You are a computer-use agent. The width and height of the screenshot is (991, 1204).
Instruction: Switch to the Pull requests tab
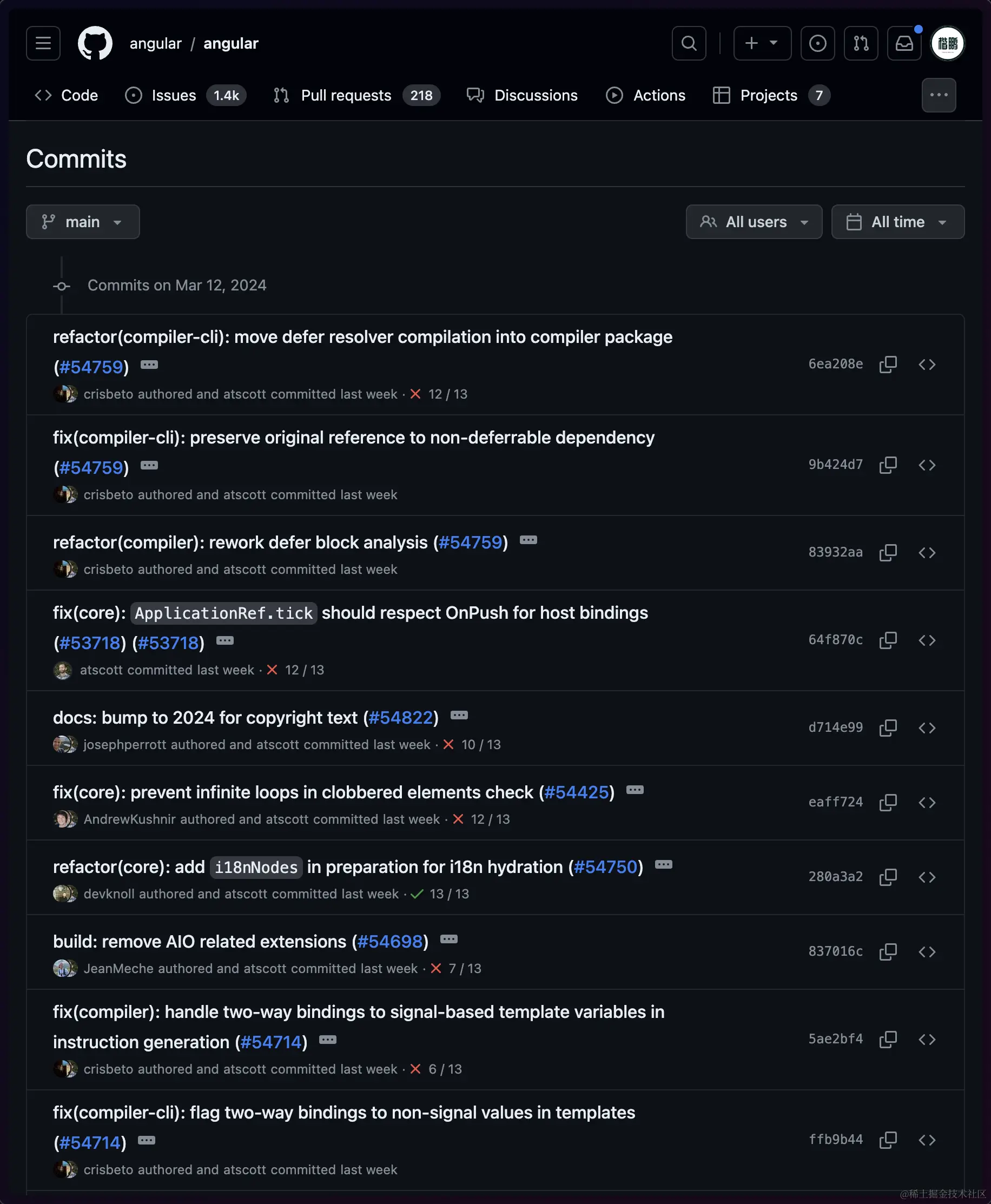tap(356, 95)
